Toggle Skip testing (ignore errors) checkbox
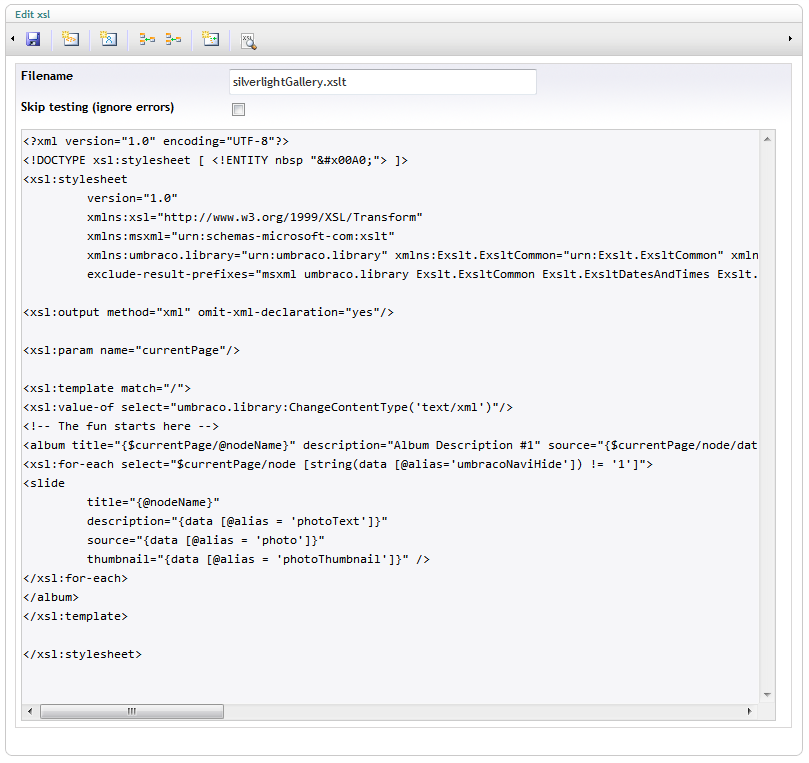This screenshot has height=763, width=809. [x=238, y=109]
